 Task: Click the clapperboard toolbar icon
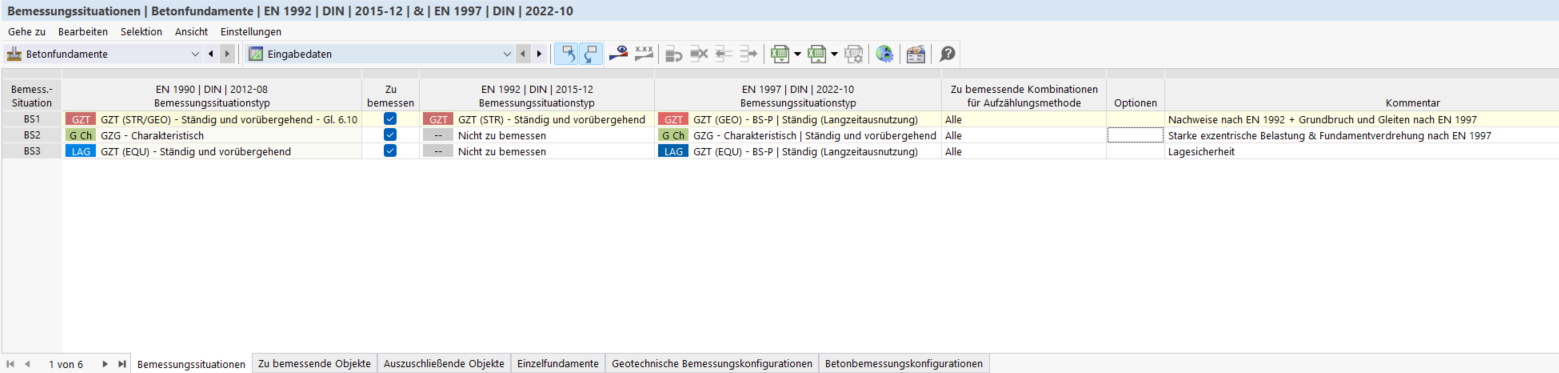point(915,54)
